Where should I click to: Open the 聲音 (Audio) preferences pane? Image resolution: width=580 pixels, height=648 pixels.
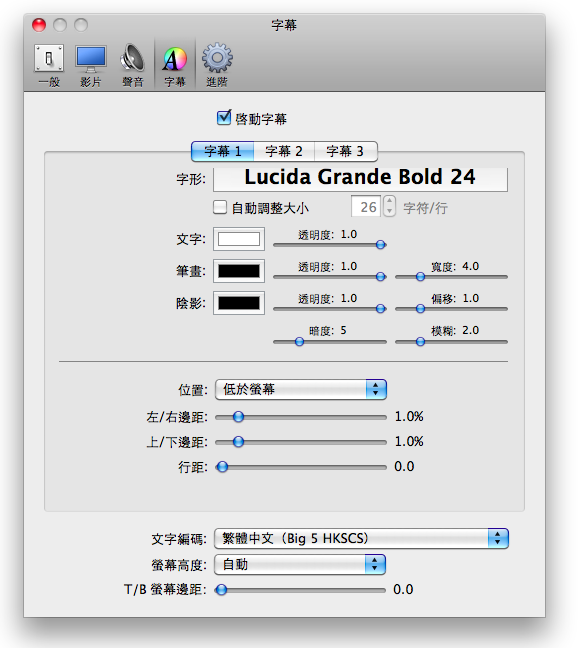coord(132,65)
